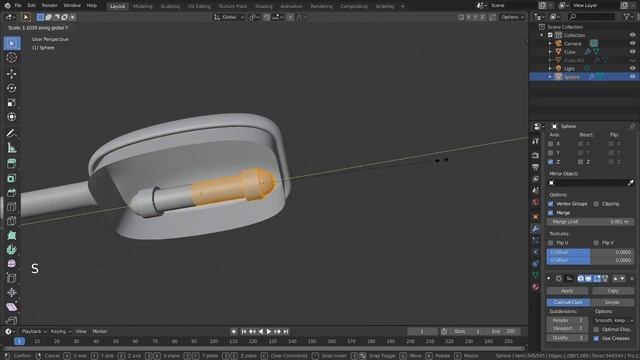The image size is (640, 360).
Task: Expand the Sphere item in outliner
Action: (550, 77)
